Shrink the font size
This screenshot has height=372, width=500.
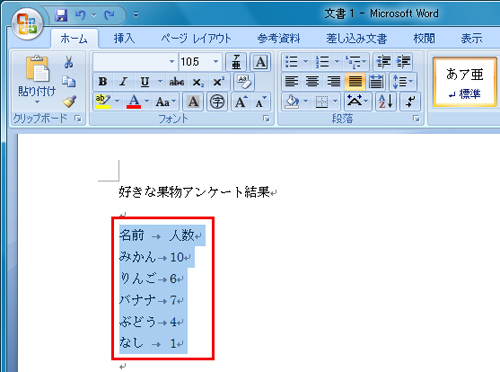(x=261, y=102)
